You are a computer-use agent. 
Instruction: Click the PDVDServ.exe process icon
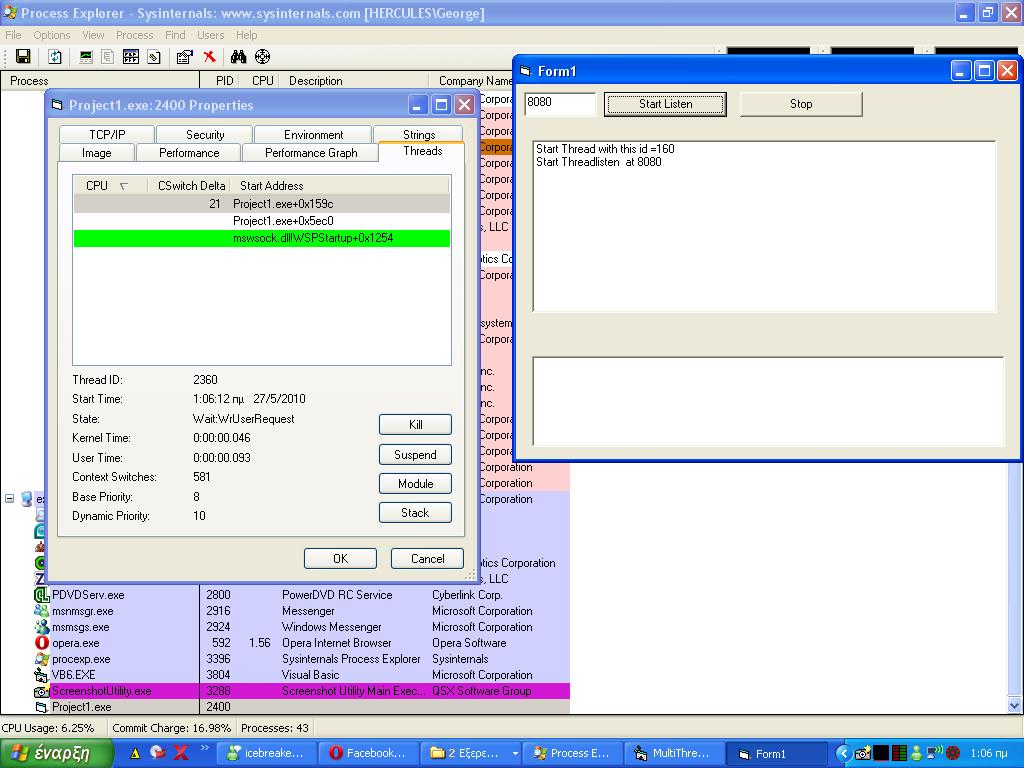coord(42,595)
